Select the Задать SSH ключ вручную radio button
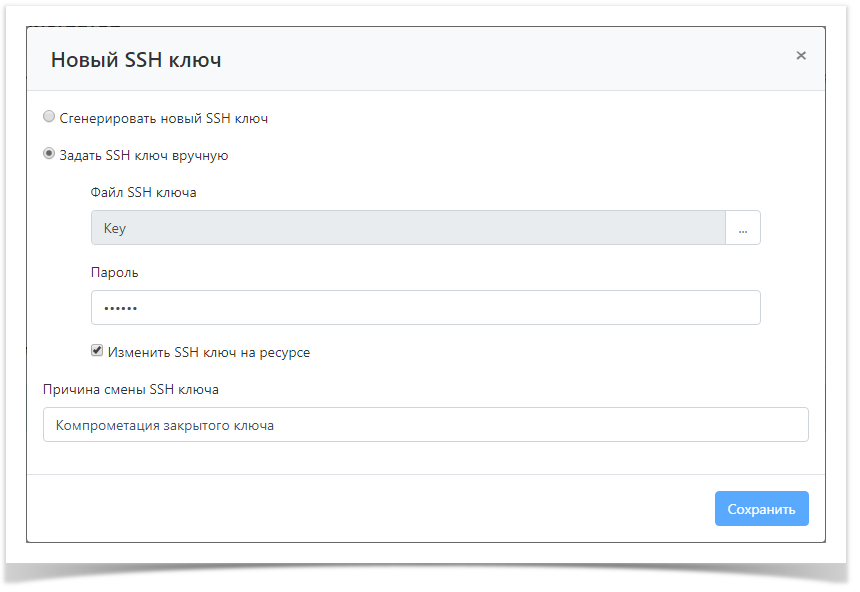This screenshot has width=860, height=592. 49,154
